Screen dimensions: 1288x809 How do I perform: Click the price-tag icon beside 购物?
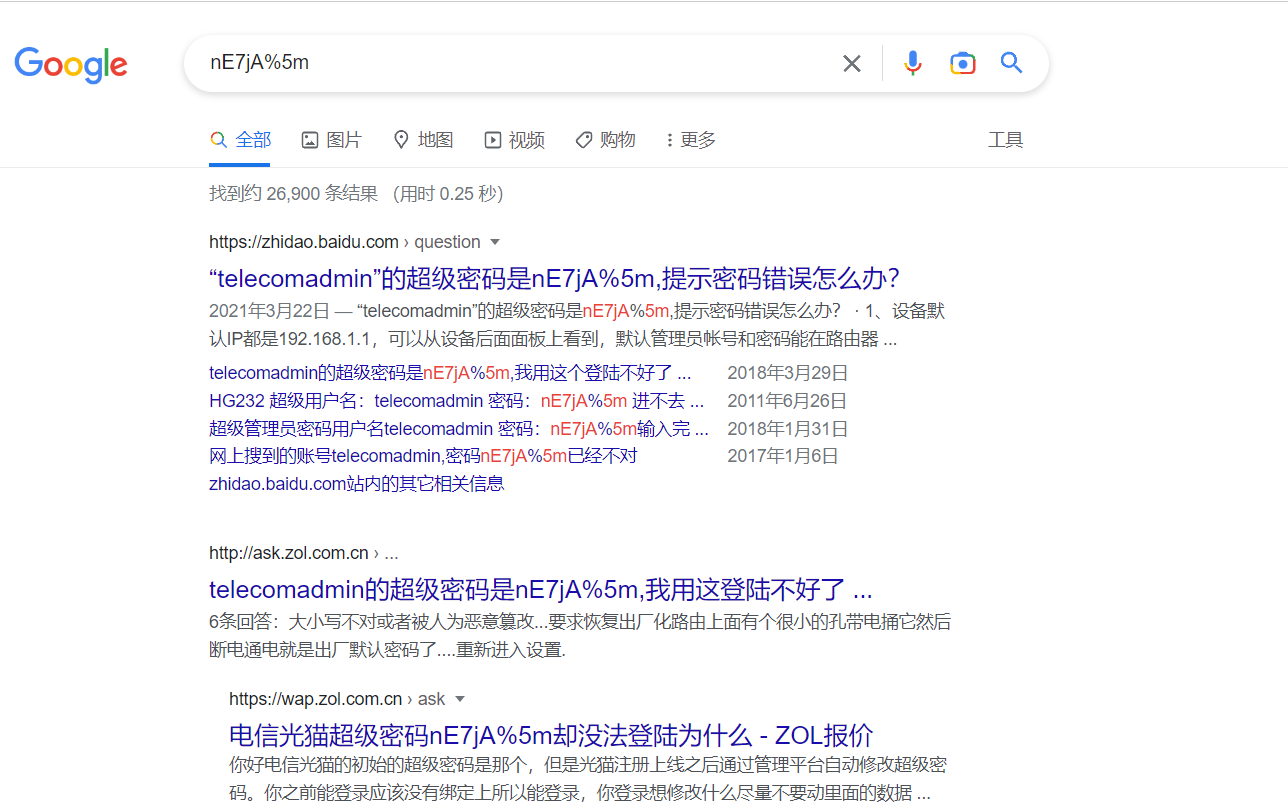click(582, 139)
